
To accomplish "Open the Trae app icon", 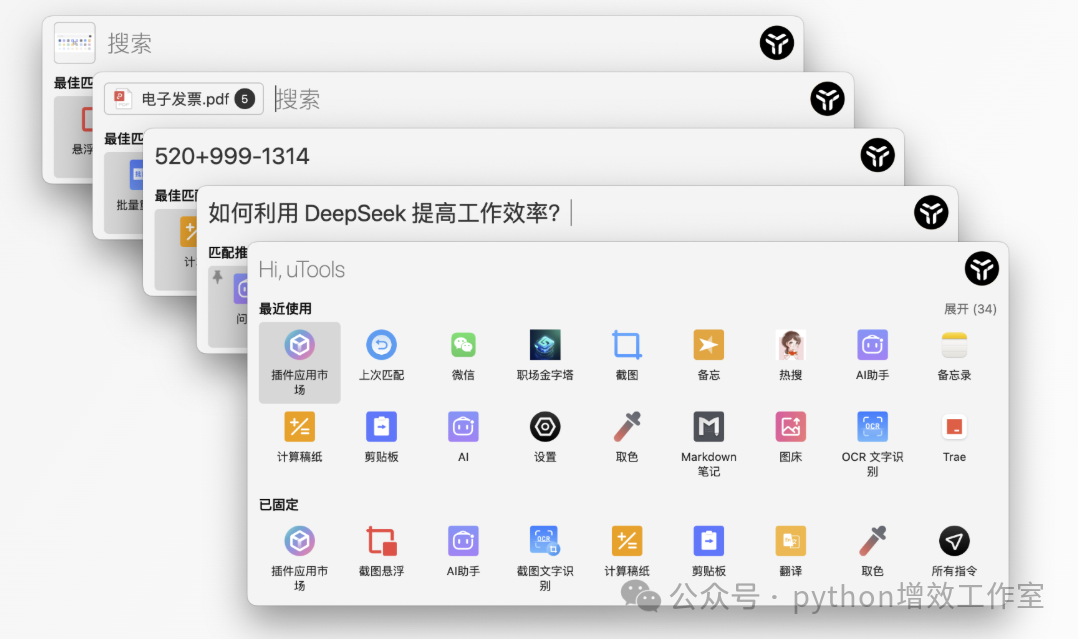I will [x=954, y=436].
